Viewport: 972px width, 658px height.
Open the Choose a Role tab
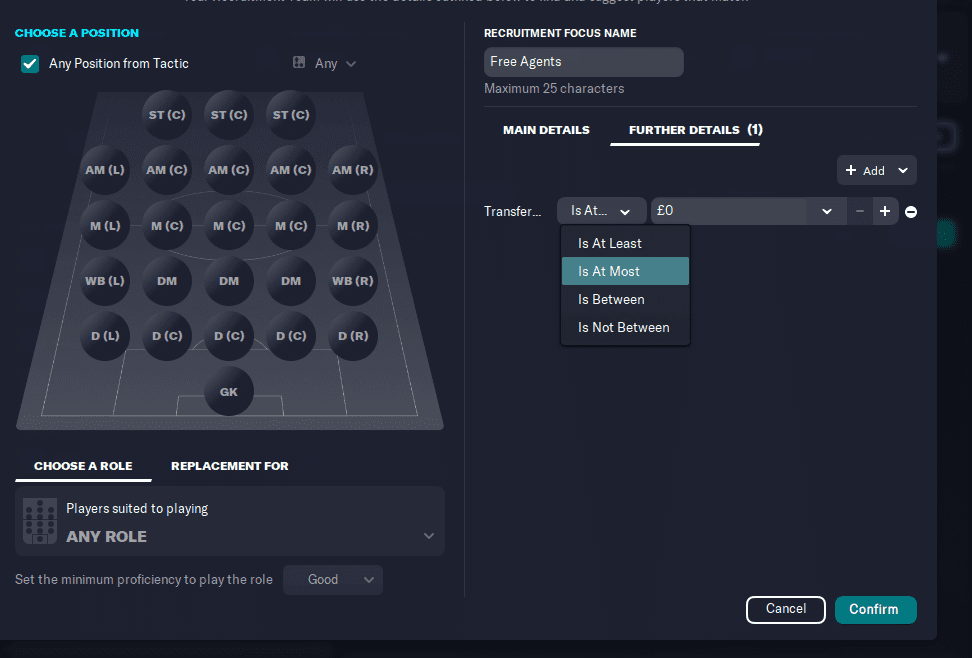(83, 466)
